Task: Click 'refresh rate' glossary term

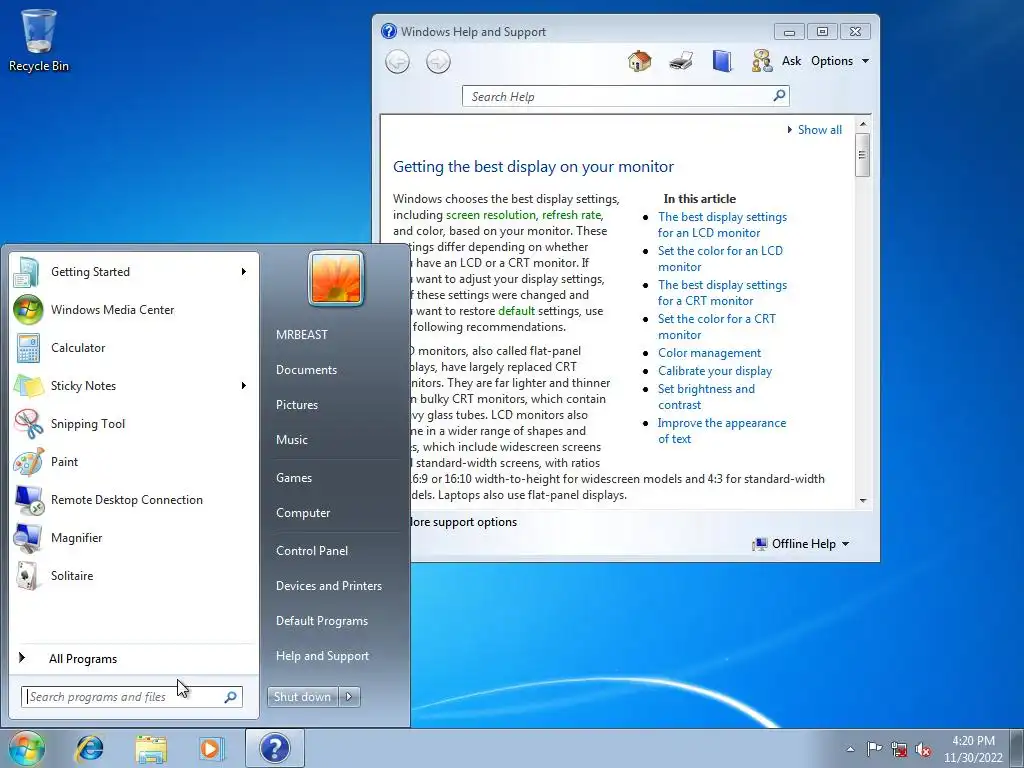Action: click(571, 215)
